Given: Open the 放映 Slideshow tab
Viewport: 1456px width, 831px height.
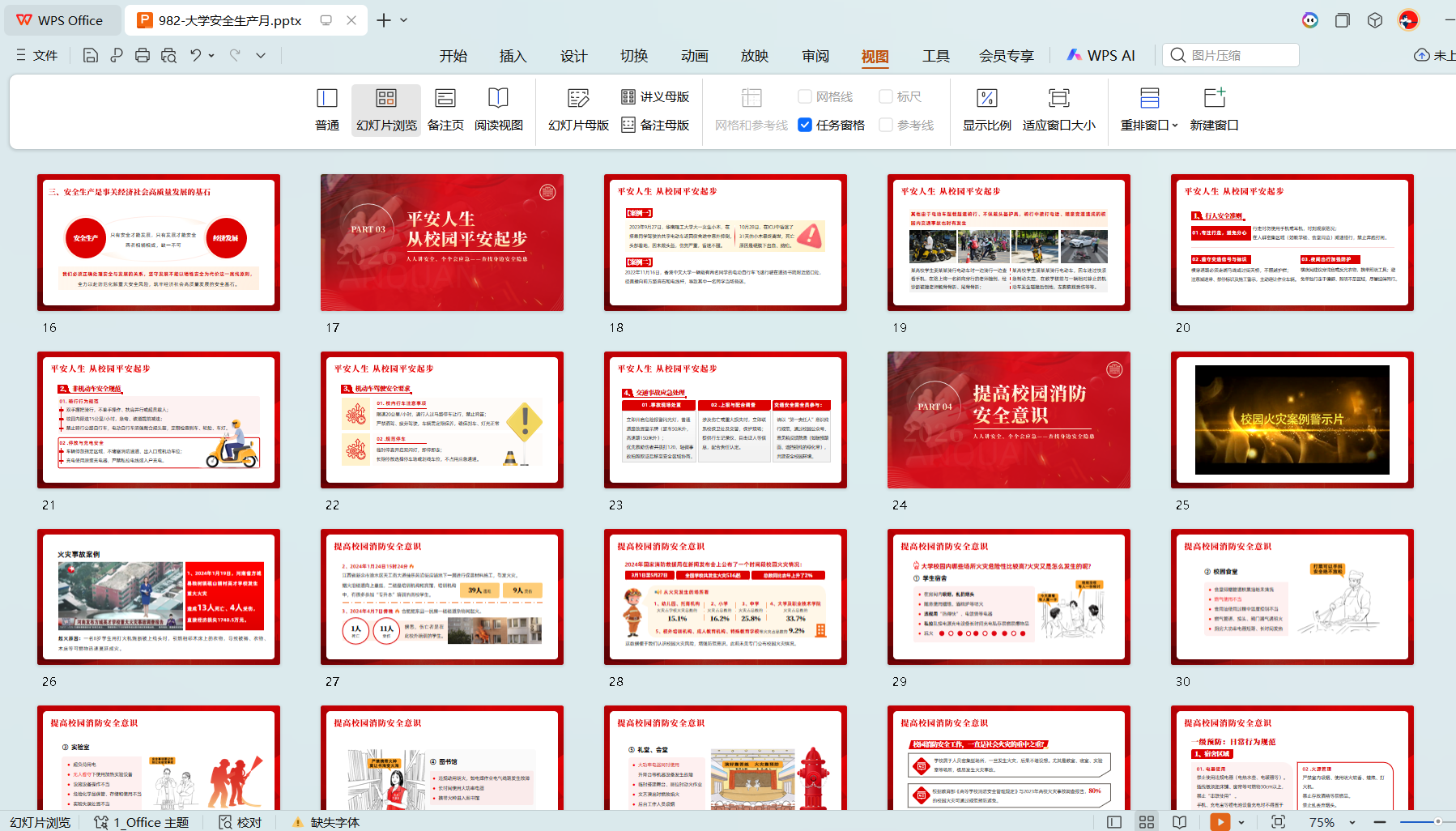Looking at the screenshot, I should pos(755,56).
